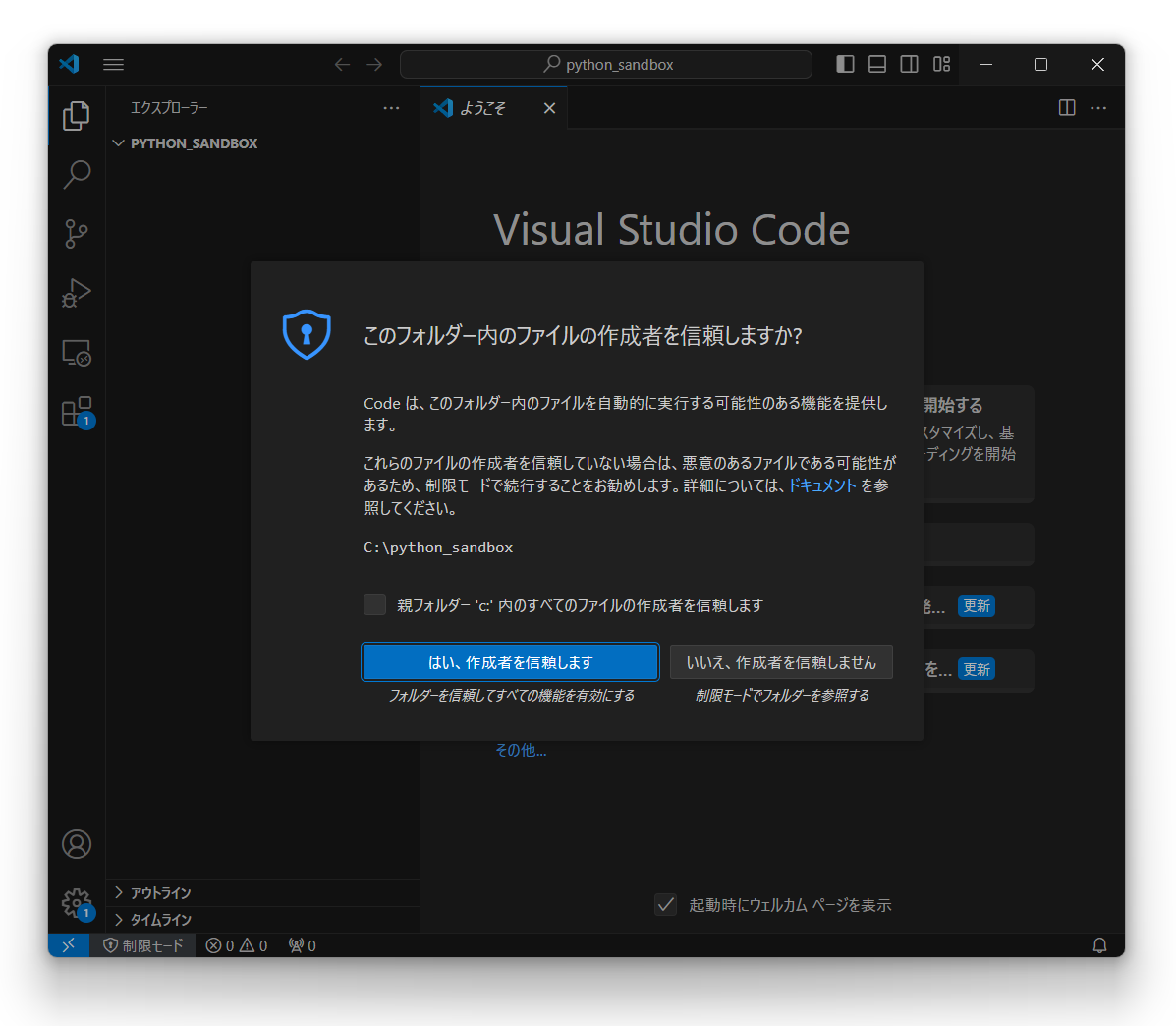Click the remote connection indicator in the status bar

[x=69, y=945]
